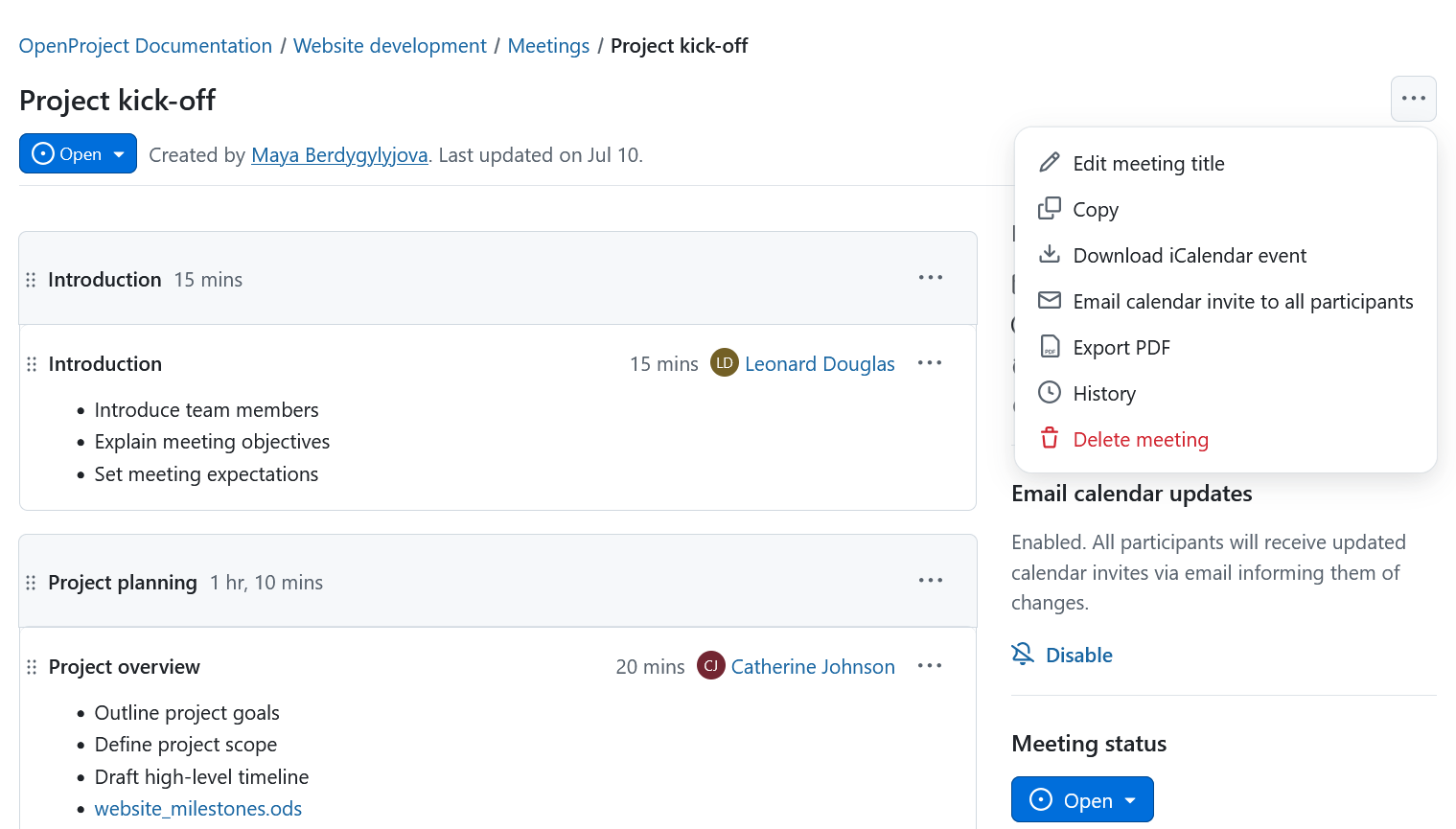Viewport: 1456px width, 829px height.
Task: Open the Project planning section options menu
Action: coord(930,580)
